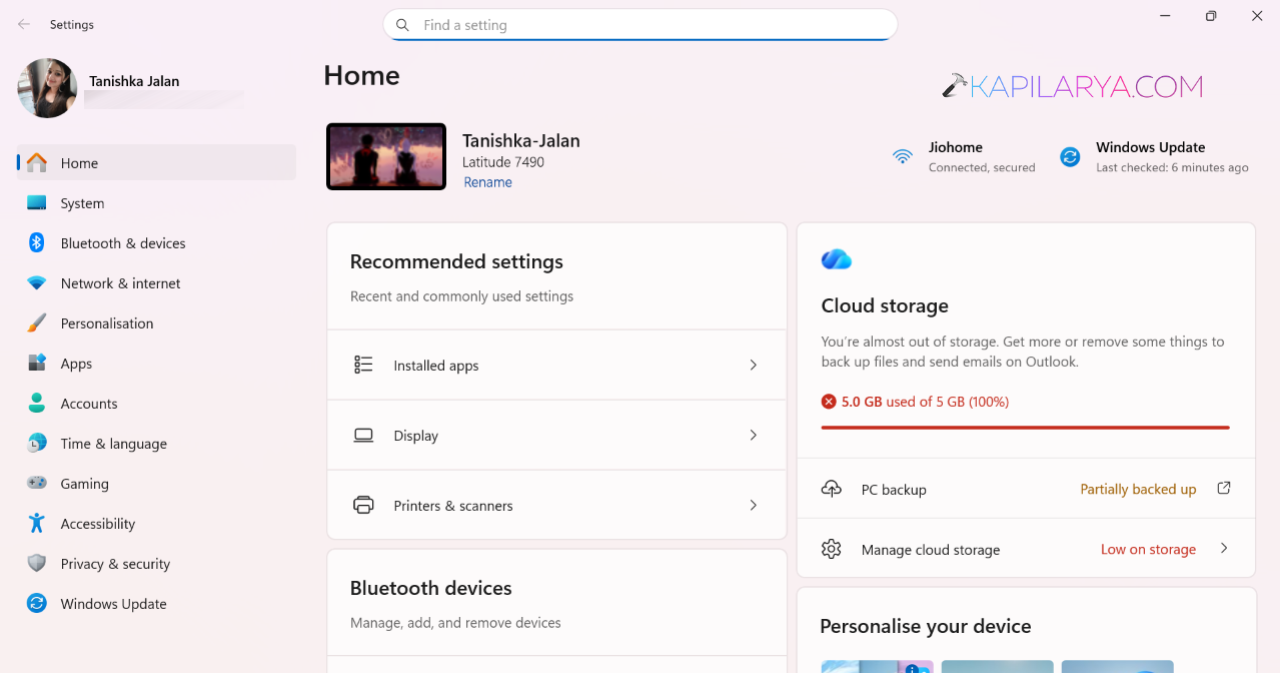Open the Bluetooth & devices icon in sidebar
This screenshot has height=673, width=1280.
pos(37,243)
